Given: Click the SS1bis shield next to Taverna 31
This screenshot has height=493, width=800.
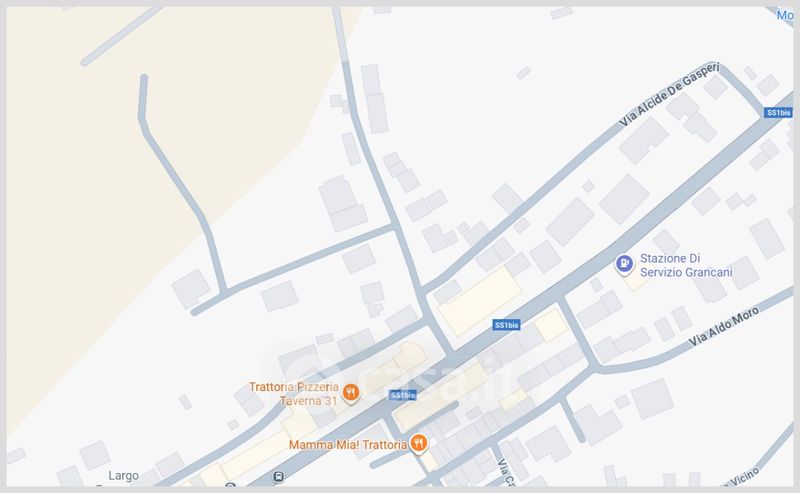Looking at the screenshot, I should 403,395.
